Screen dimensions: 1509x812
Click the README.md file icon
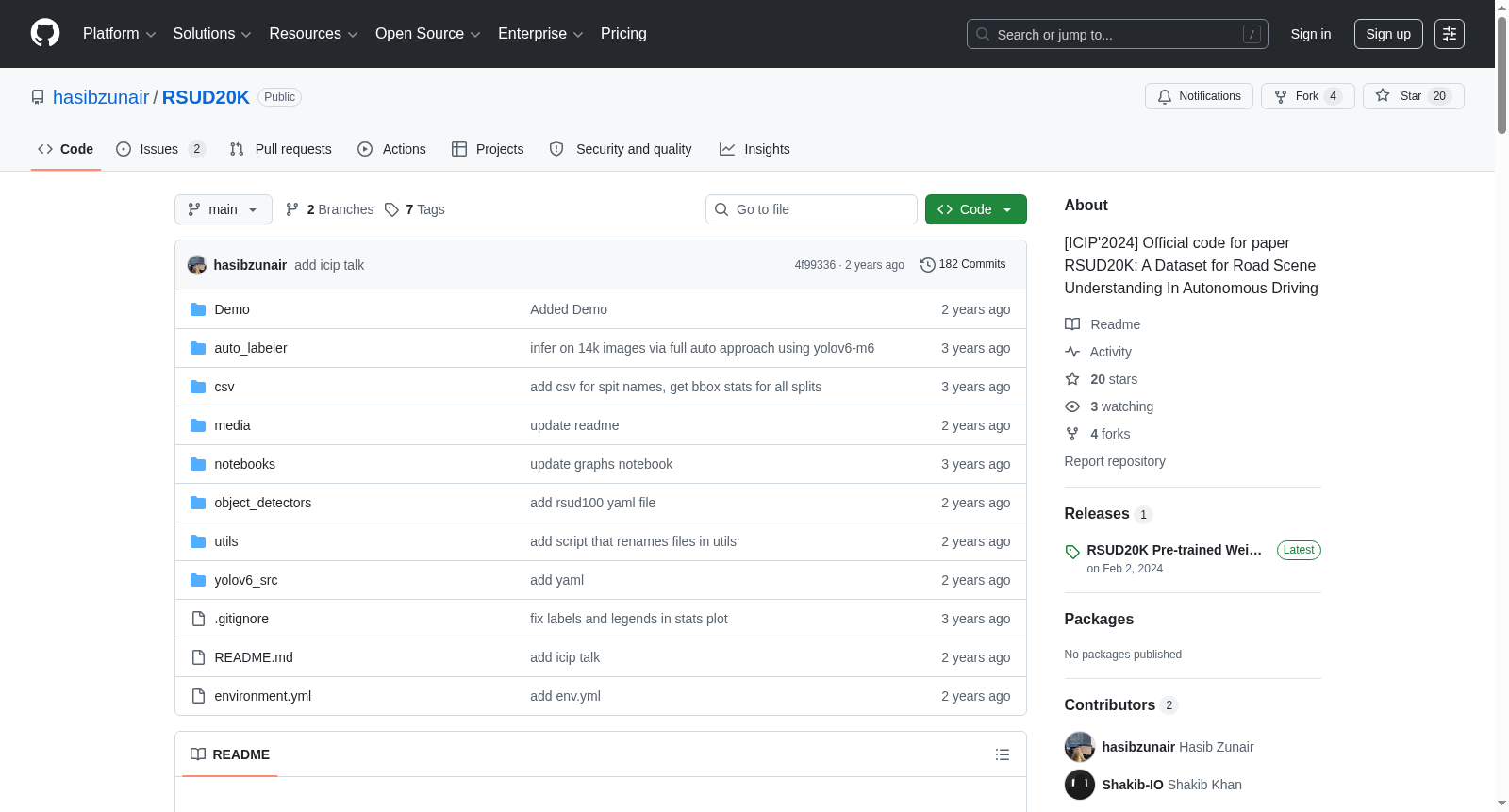tap(198, 657)
